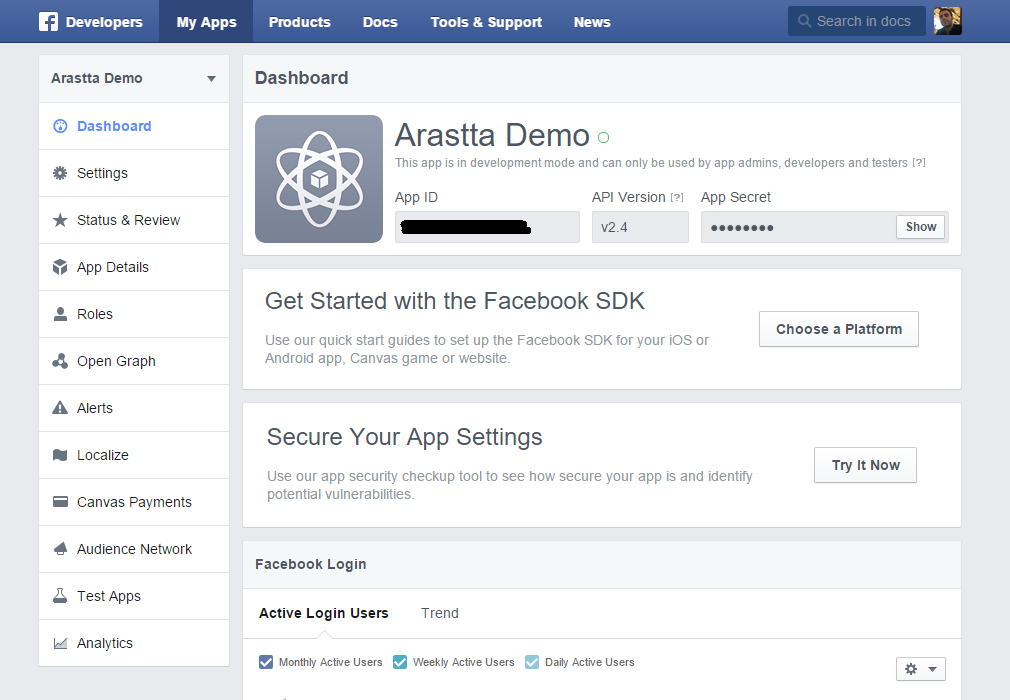The image size is (1010, 700).
Task: Click the Alerts warning triangle icon
Action: [60, 408]
